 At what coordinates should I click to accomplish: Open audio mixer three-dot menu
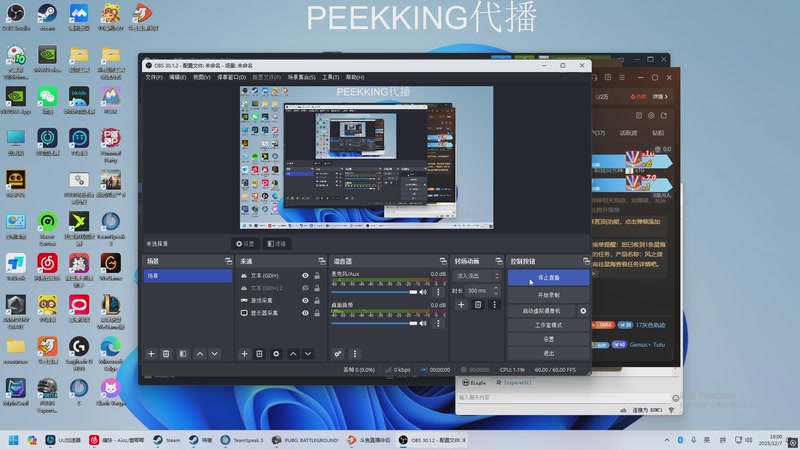coord(355,354)
